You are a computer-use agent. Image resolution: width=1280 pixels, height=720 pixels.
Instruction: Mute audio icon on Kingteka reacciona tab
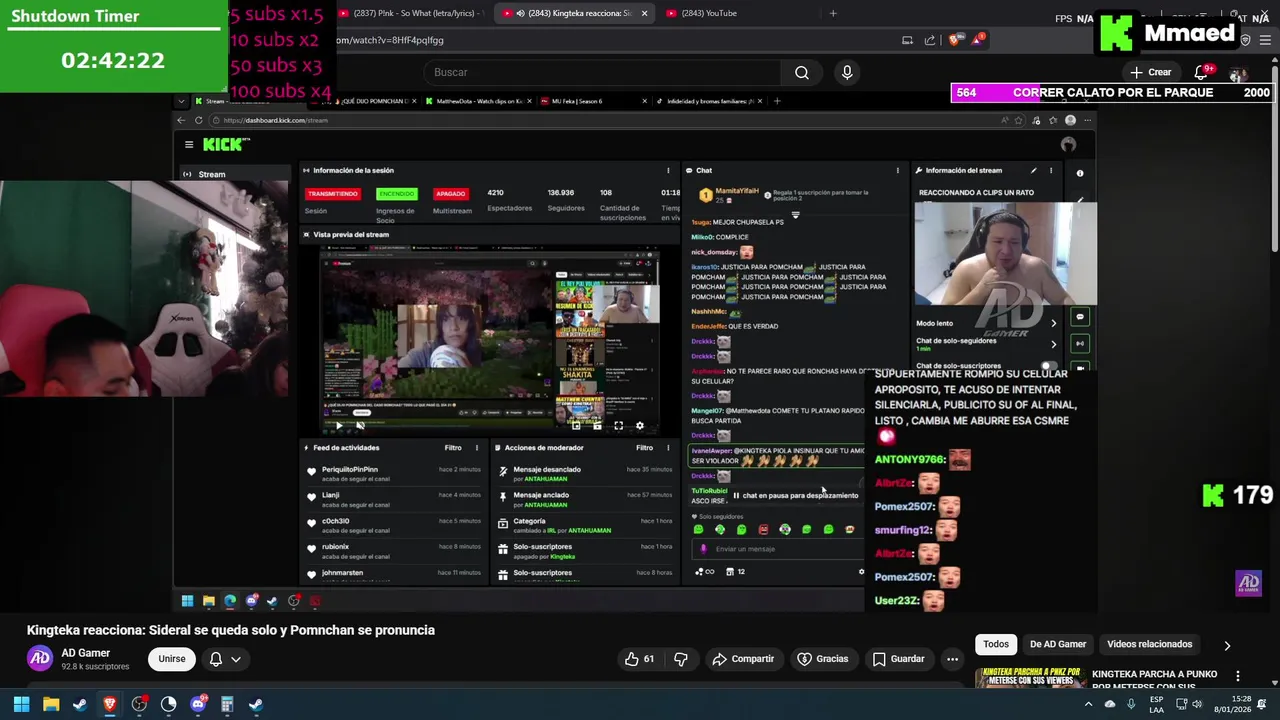click(x=520, y=13)
